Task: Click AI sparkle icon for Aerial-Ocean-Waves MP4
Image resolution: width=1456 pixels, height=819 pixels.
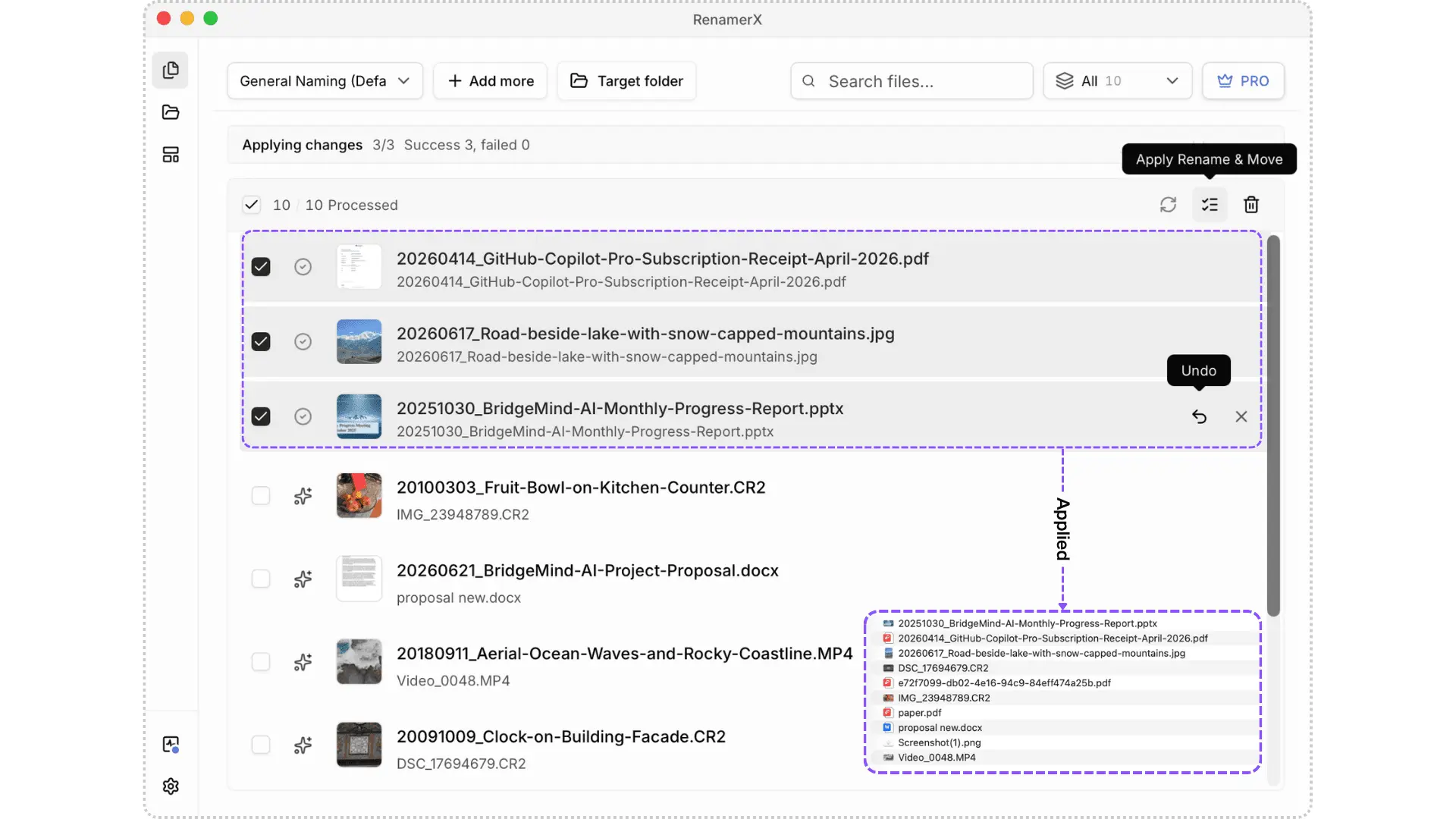Action: (303, 662)
